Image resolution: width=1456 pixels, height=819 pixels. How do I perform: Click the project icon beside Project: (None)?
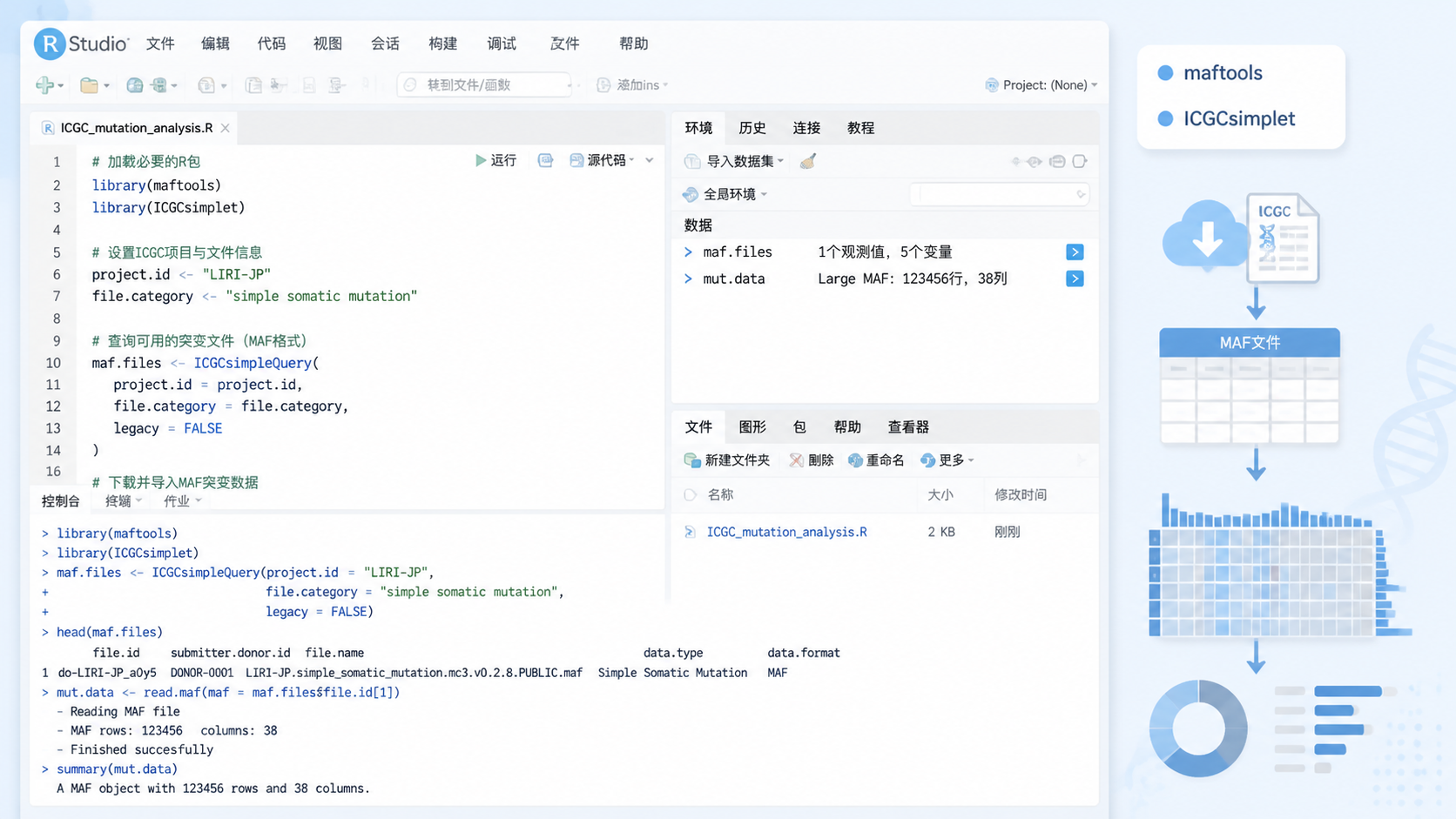(992, 84)
